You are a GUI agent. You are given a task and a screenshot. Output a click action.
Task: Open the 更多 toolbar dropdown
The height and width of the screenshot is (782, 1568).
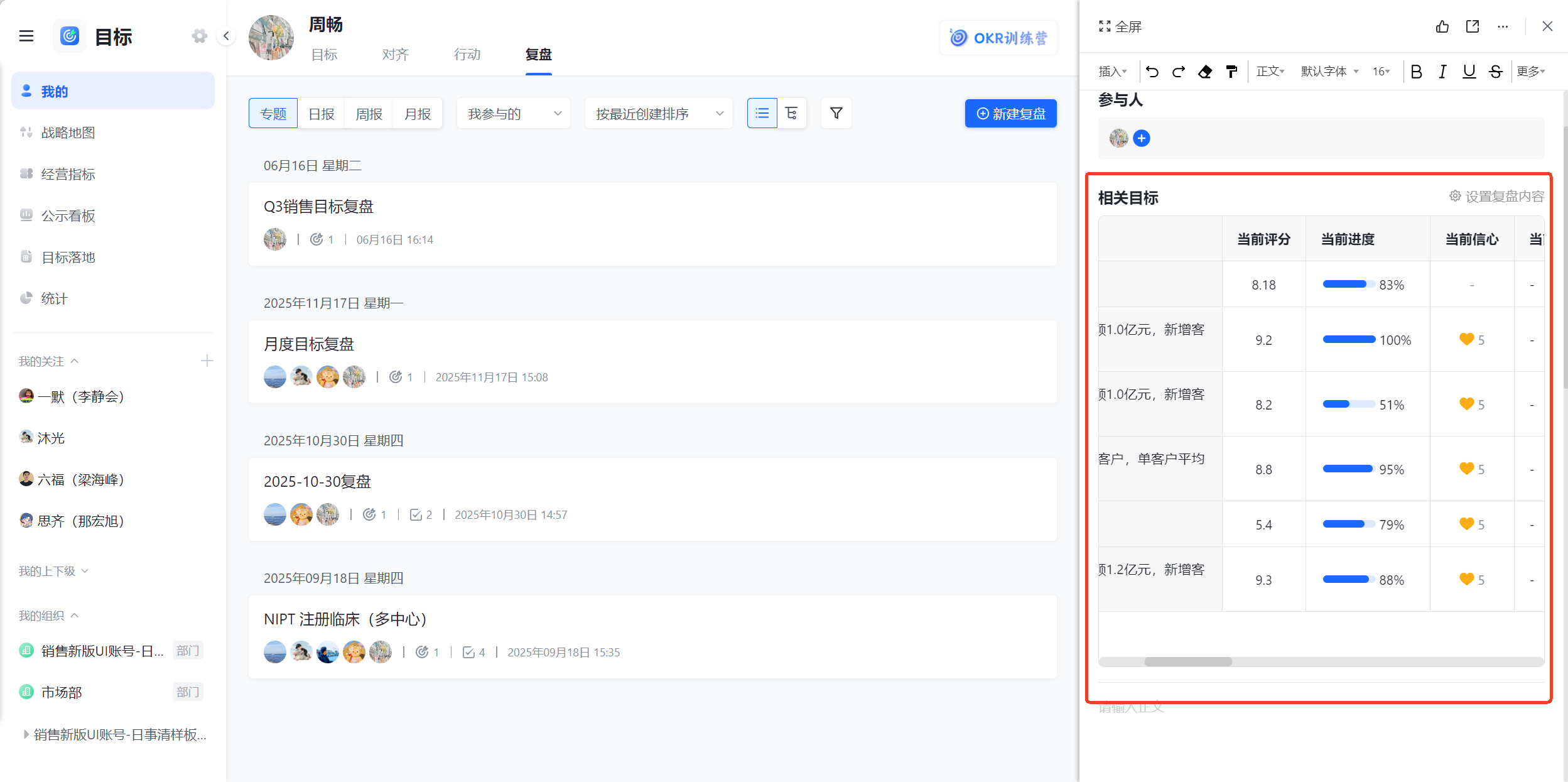[x=1530, y=72]
